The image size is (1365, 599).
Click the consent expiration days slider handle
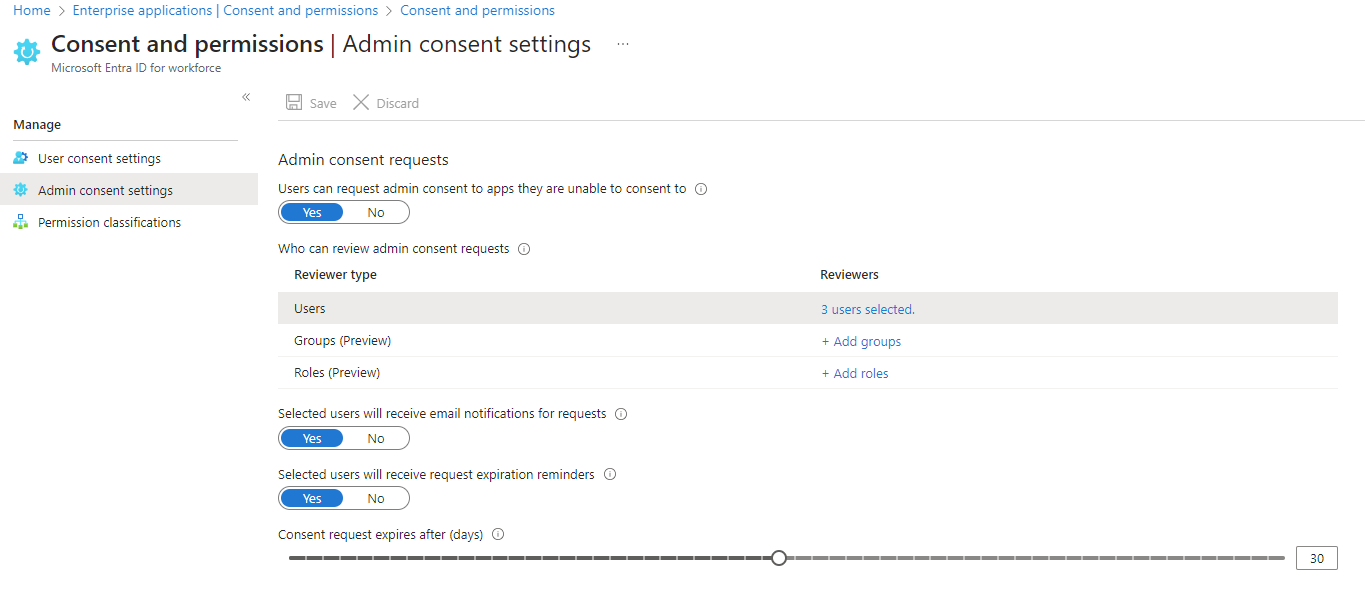[x=779, y=558]
